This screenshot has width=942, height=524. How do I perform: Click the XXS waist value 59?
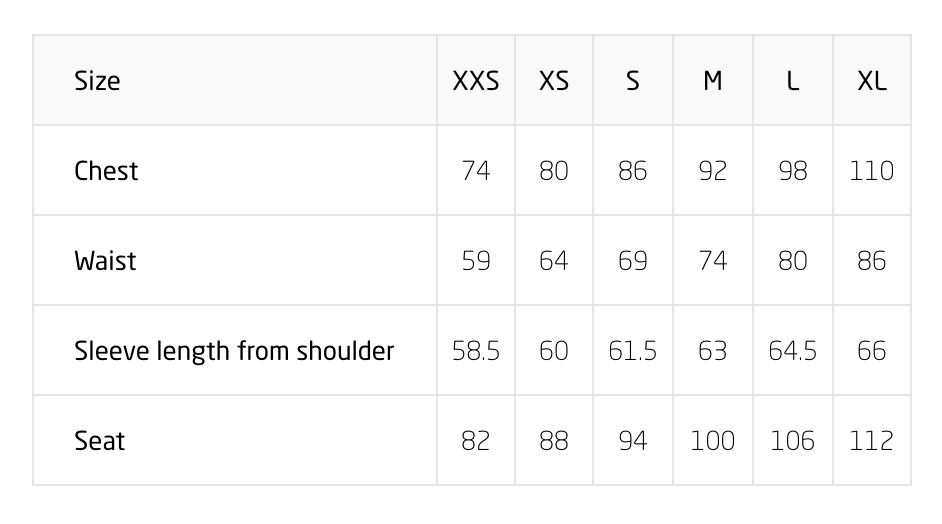(x=476, y=261)
